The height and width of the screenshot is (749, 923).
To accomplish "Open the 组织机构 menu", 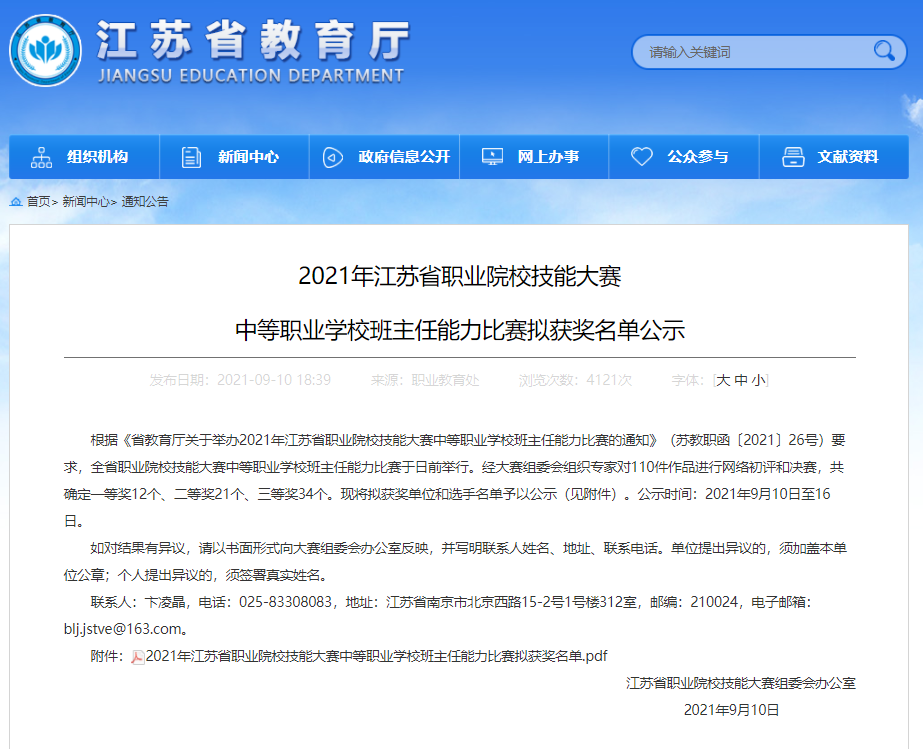I will coord(84,157).
